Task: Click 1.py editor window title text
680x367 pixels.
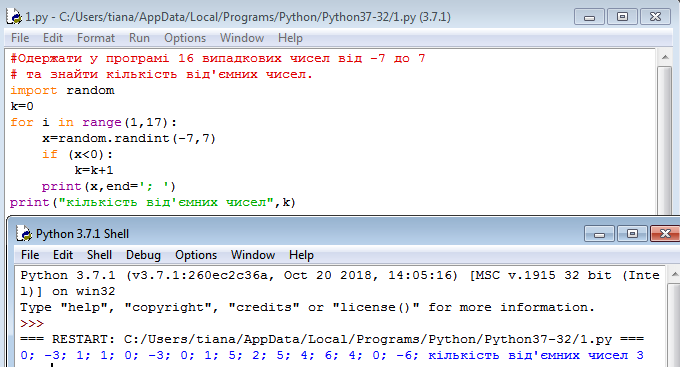Action: (x=238, y=17)
